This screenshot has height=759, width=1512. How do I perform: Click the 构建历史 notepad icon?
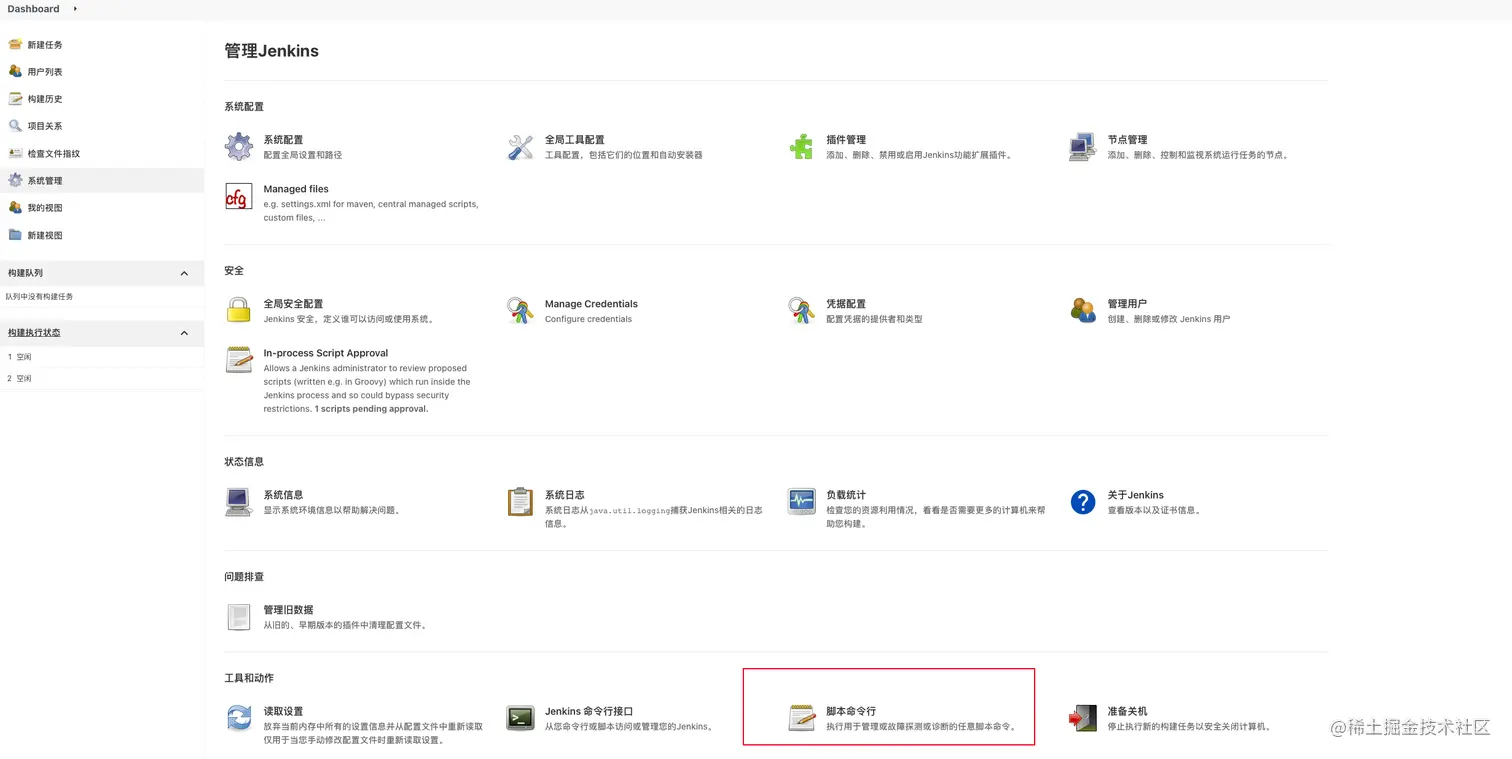(15, 98)
